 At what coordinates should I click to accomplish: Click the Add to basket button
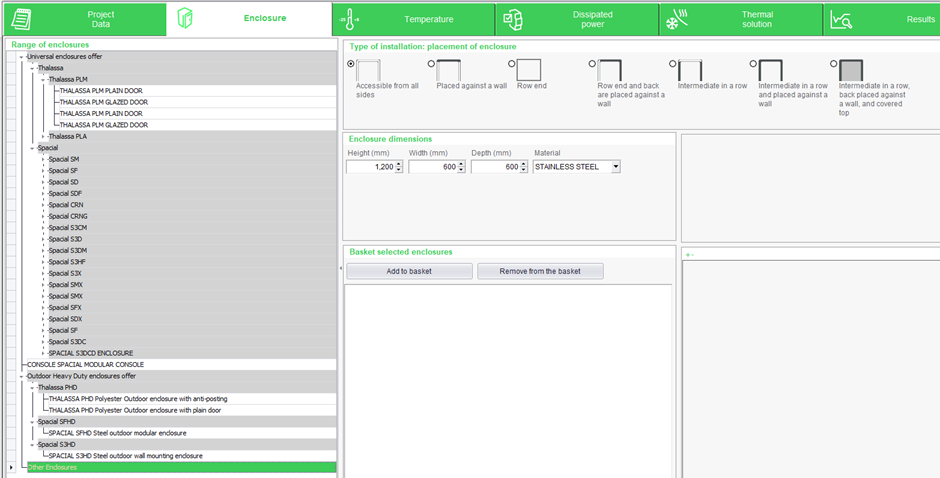(x=409, y=271)
